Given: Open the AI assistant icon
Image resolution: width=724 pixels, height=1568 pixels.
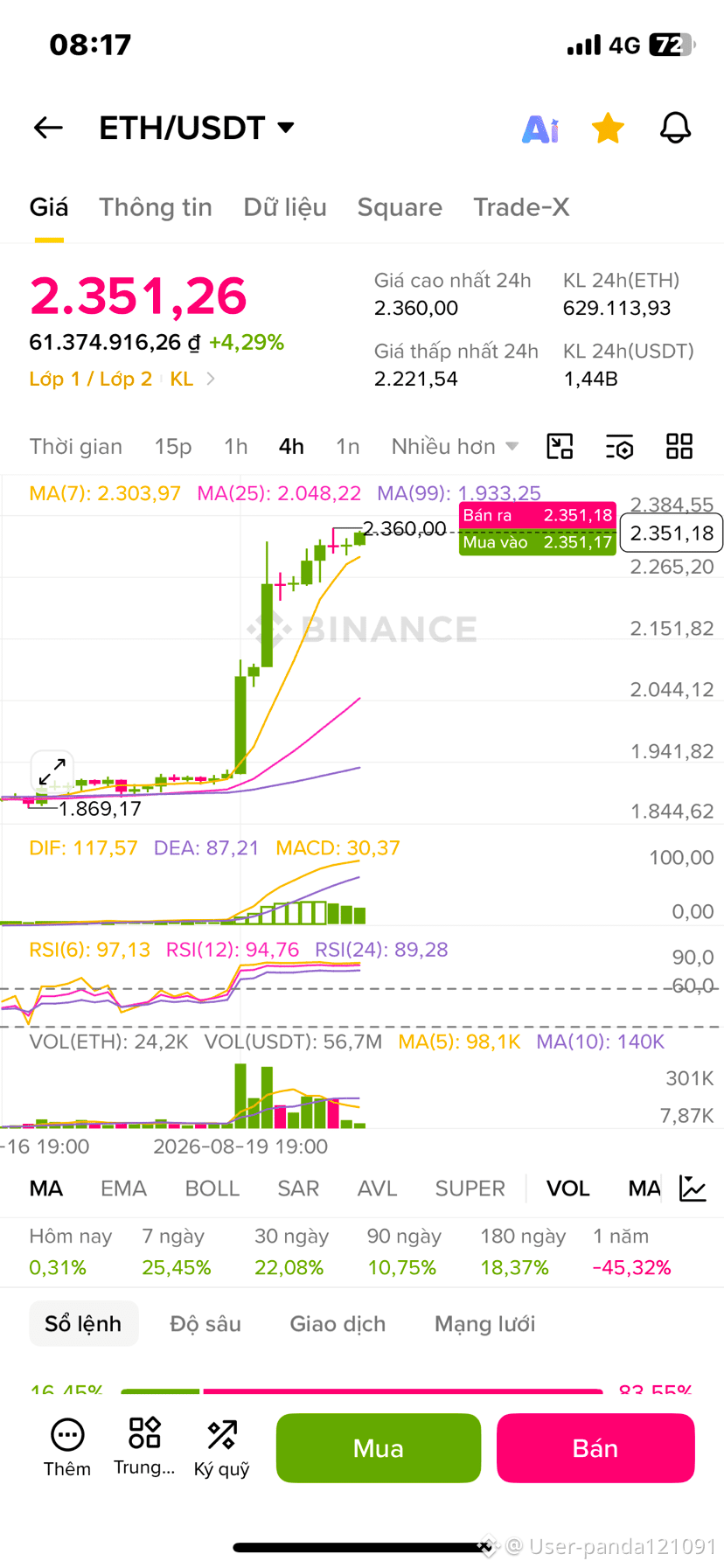Looking at the screenshot, I should [x=540, y=129].
